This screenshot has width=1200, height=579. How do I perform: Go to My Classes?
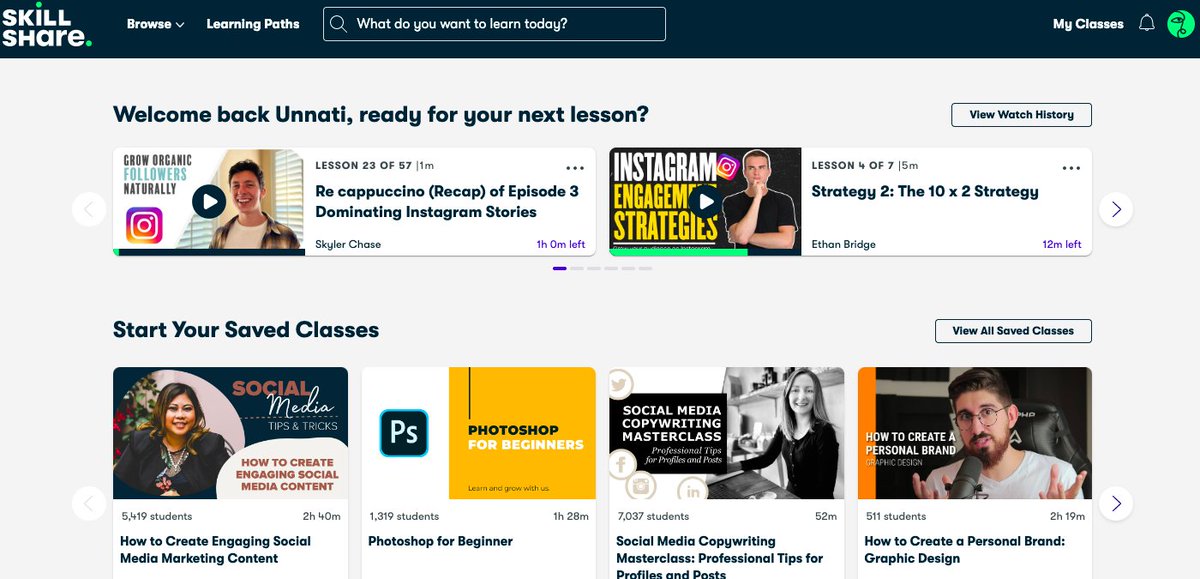point(1088,24)
